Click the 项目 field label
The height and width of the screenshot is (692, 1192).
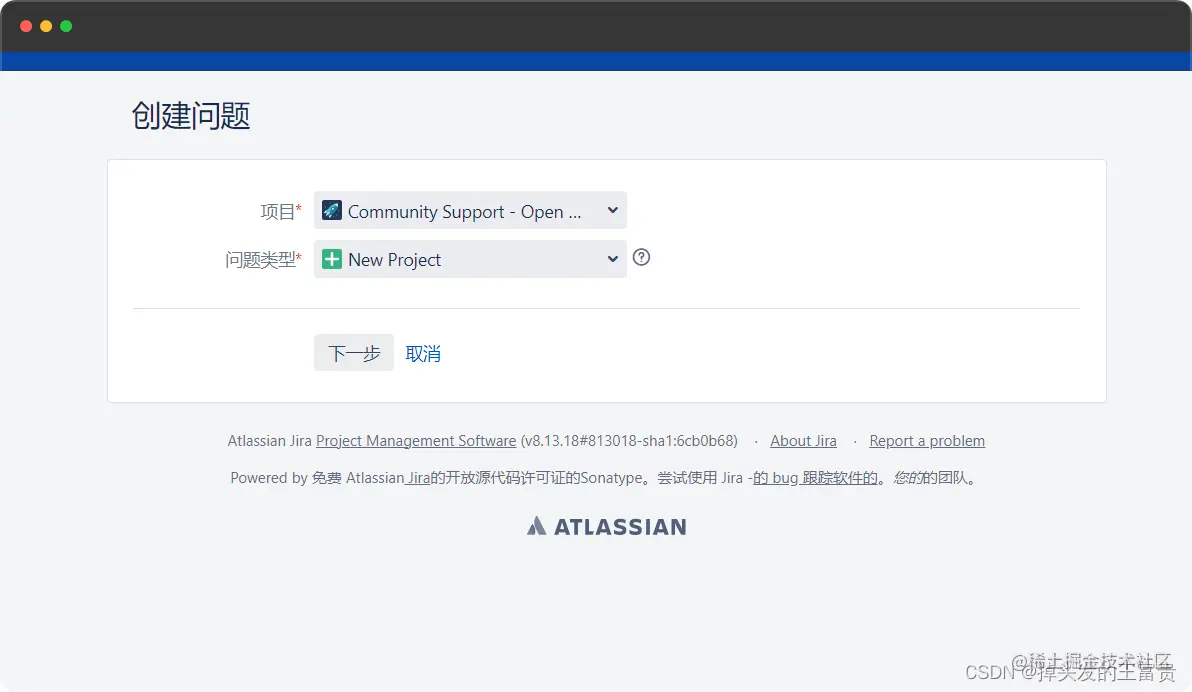coord(281,211)
